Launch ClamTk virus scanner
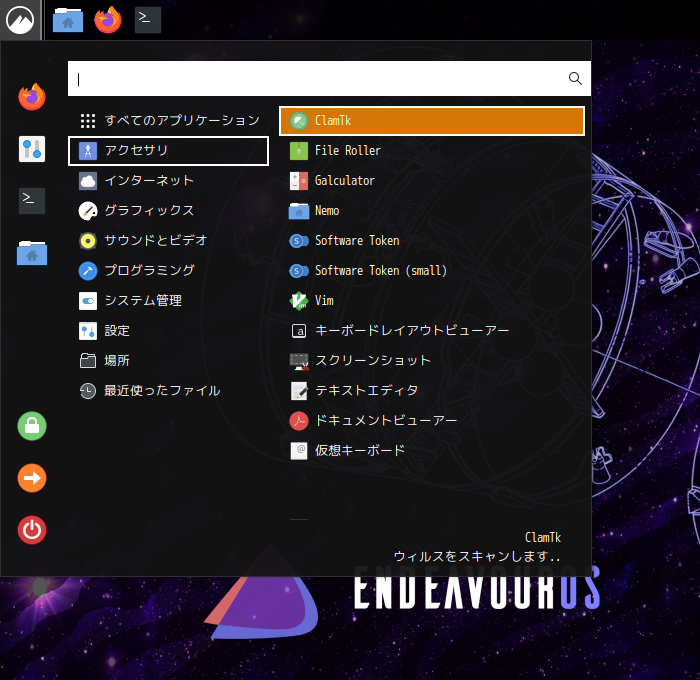This screenshot has width=700, height=680. point(432,121)
